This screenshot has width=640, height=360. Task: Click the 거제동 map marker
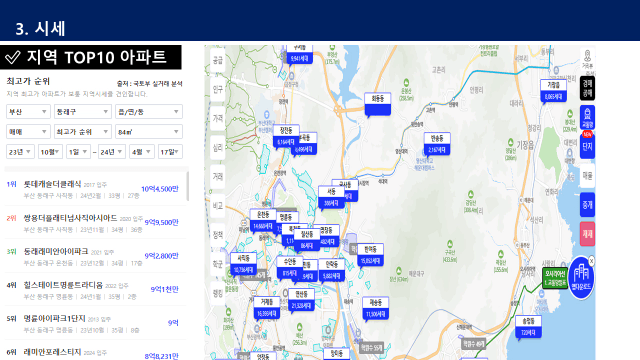click(x=267, y=308)
